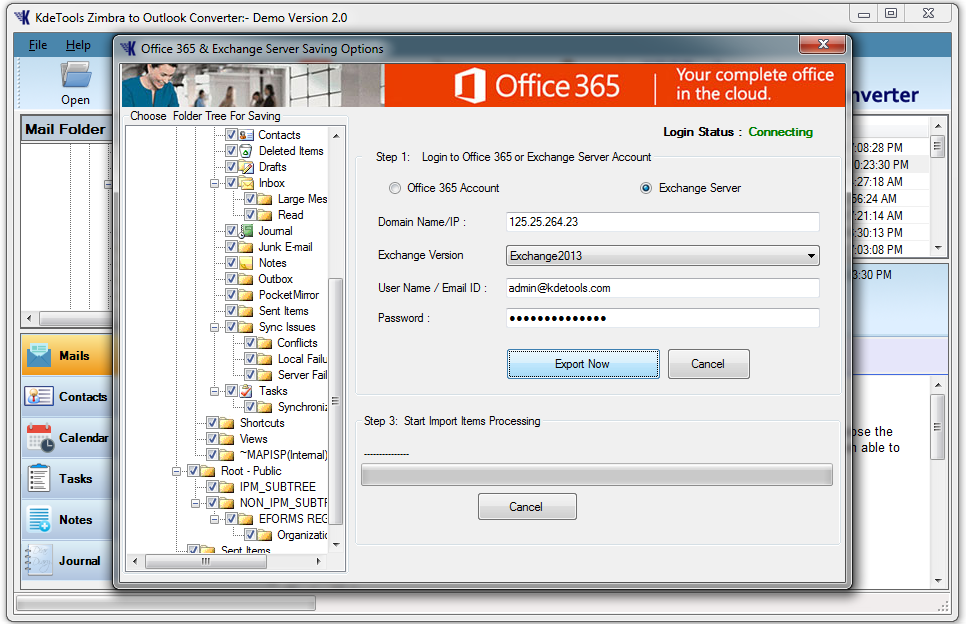The width and height of the screenshot is (966, 624).
Task: Select the Deleted Items folder icon
Action: (x=247, y=151)
